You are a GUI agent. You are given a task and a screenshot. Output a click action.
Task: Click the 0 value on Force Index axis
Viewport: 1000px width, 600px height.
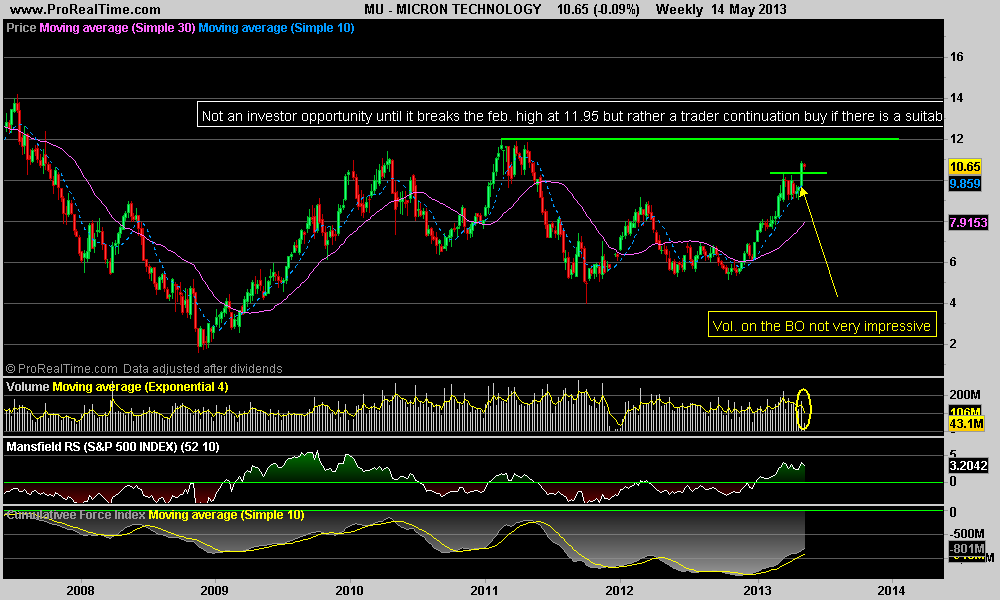[x=953, y=513]
